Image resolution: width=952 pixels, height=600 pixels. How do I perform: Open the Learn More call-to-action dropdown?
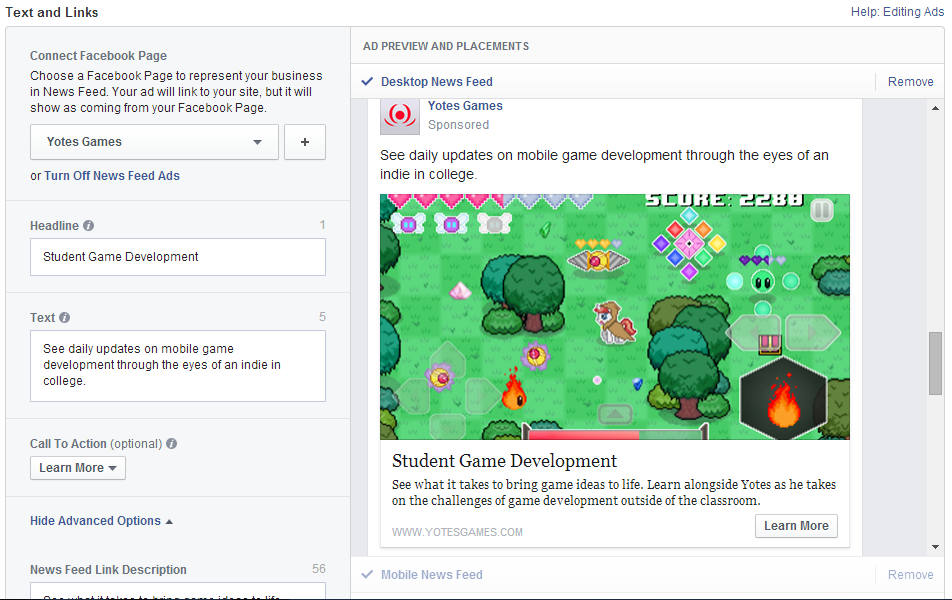pos(78,468)
